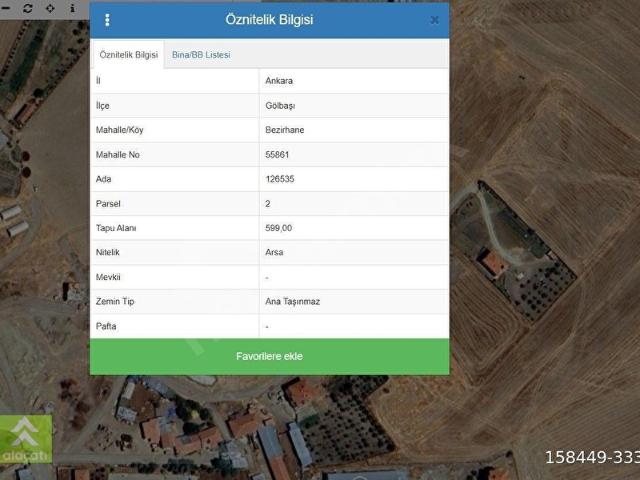
Task: Click the red-roofed house on right parcel
Action: (492, 263)
